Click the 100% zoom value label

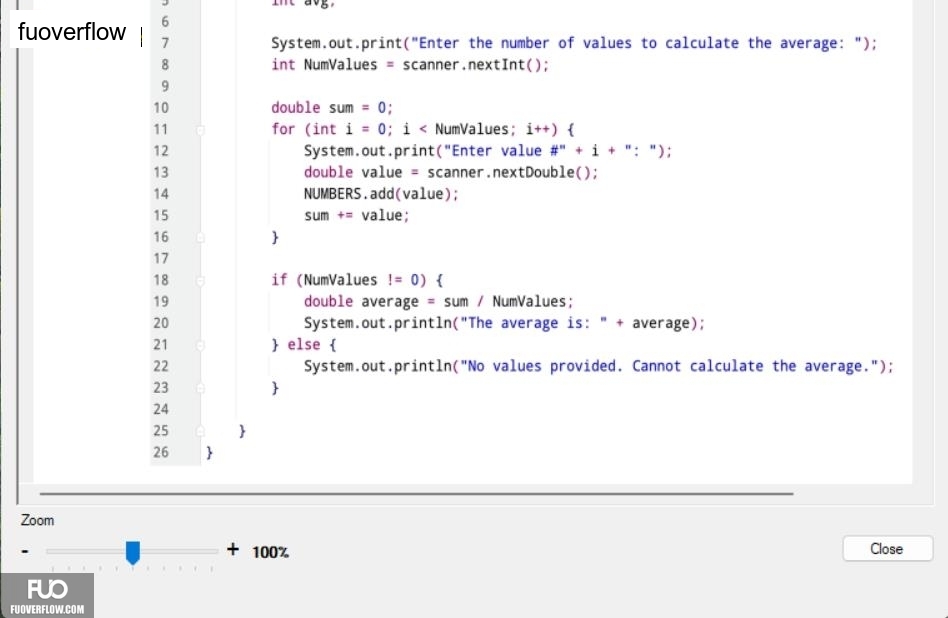click(270, 552)
